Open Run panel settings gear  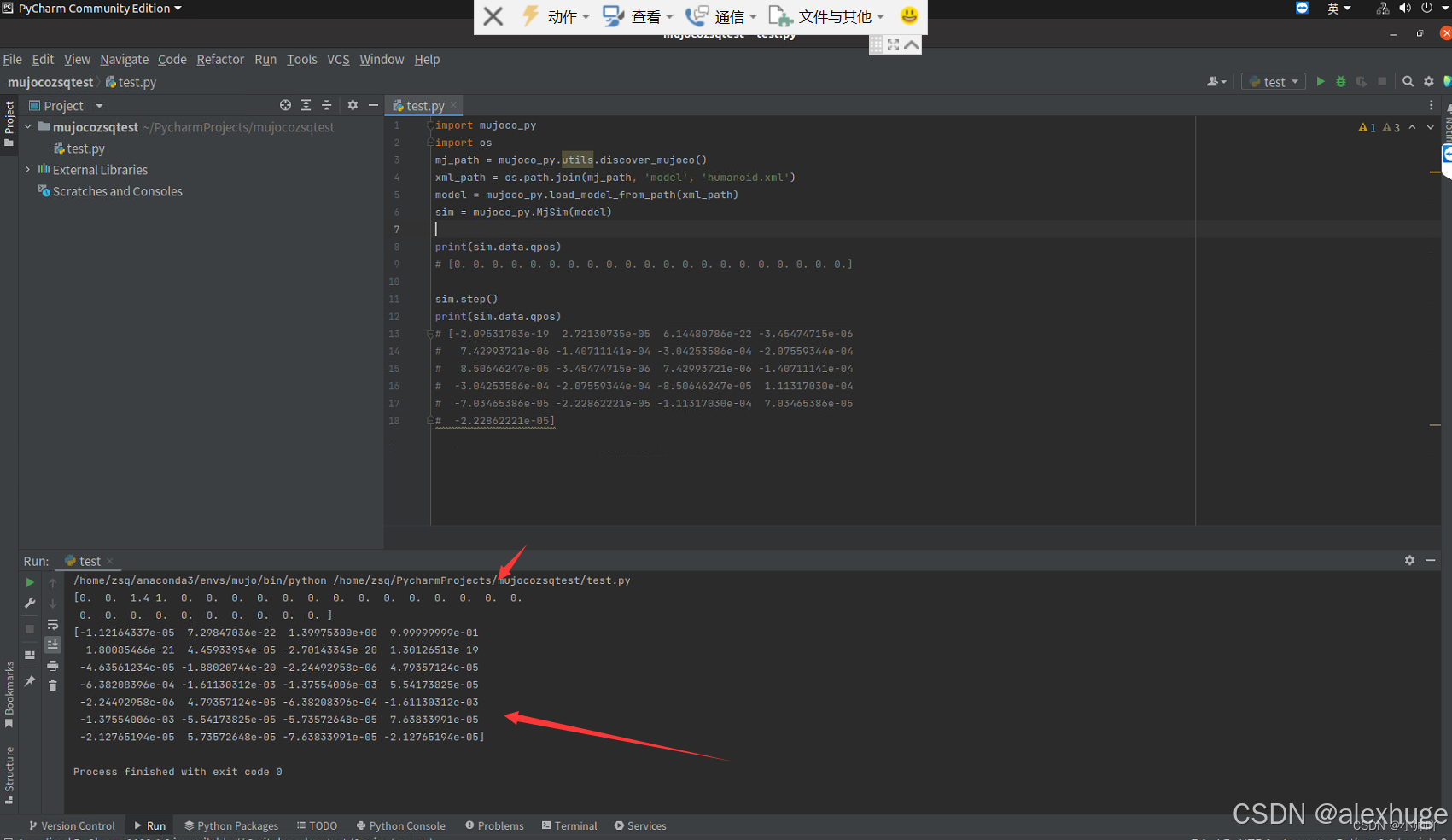click(1409, 560)
